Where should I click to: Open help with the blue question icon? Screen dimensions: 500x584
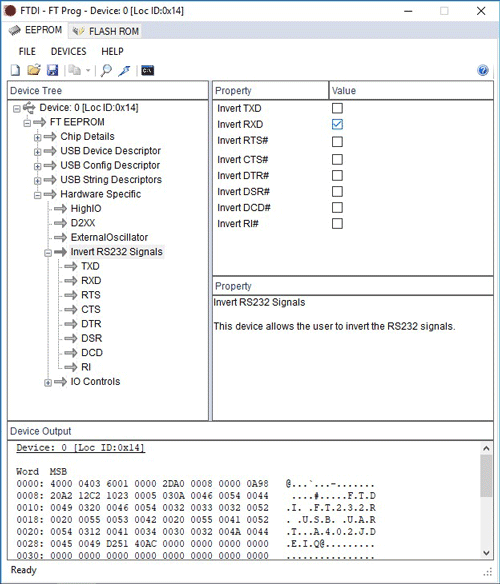tap(483, 70)
